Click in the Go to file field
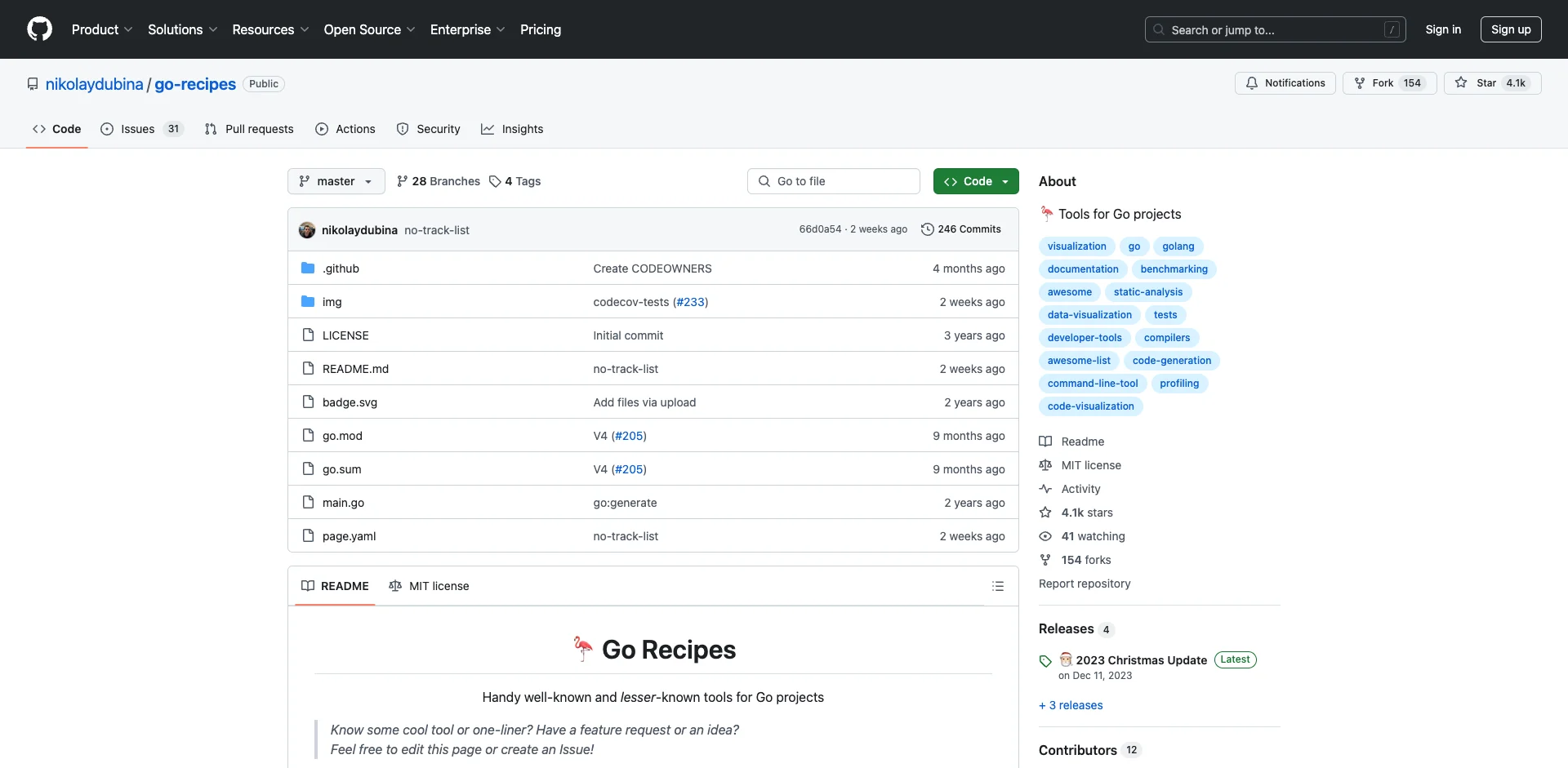The height and width of the screenshot is (768, 1568). coord(834,181)
